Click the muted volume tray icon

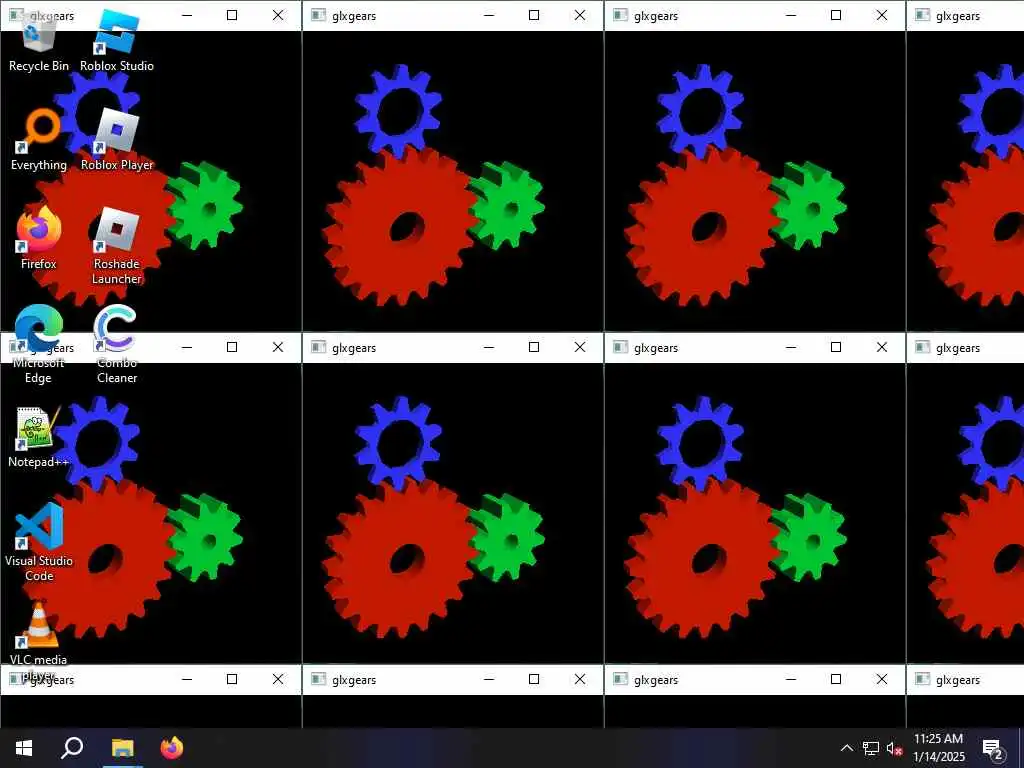click(894, 748)
